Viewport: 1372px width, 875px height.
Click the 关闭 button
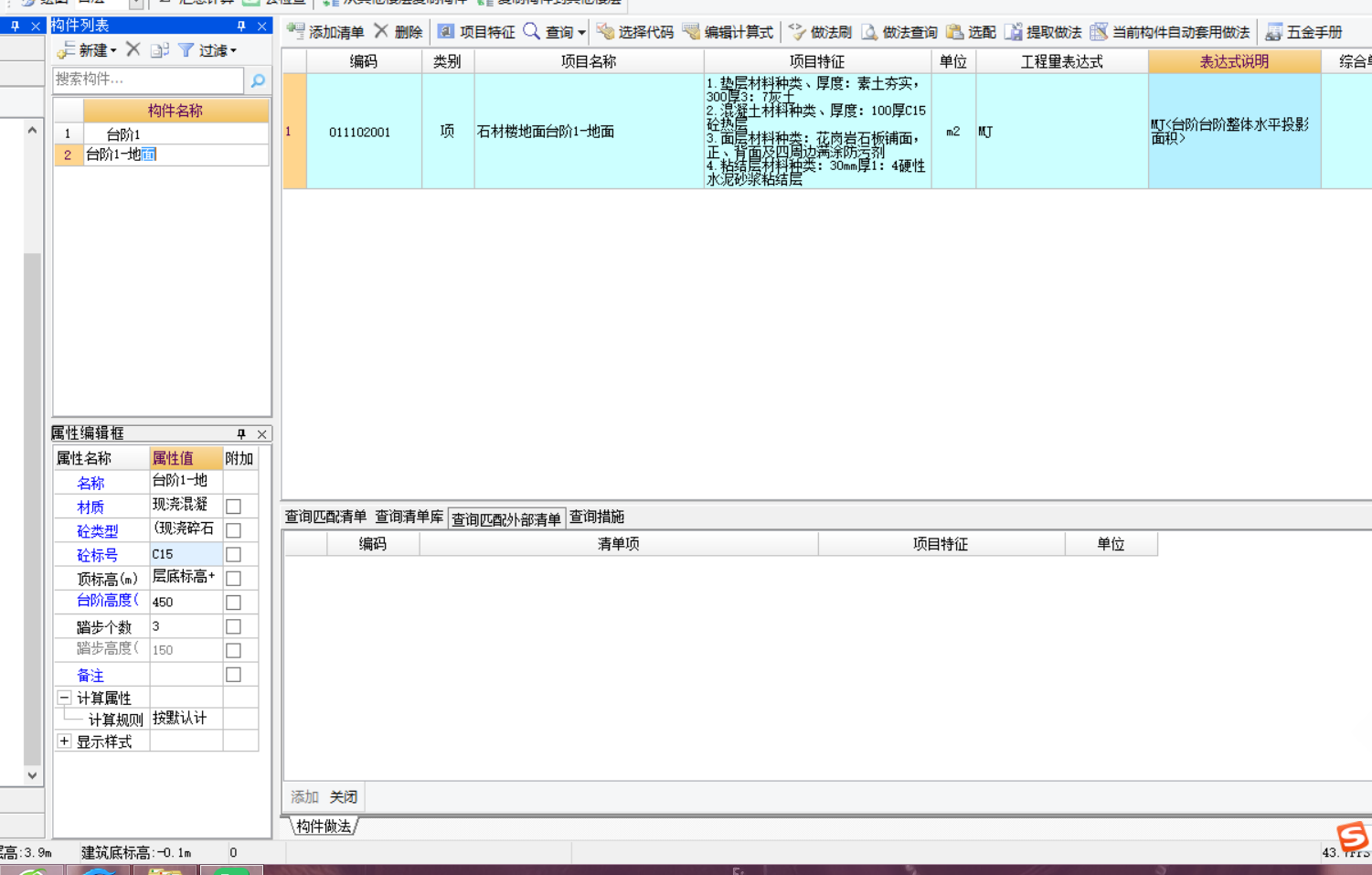(344, 797)
